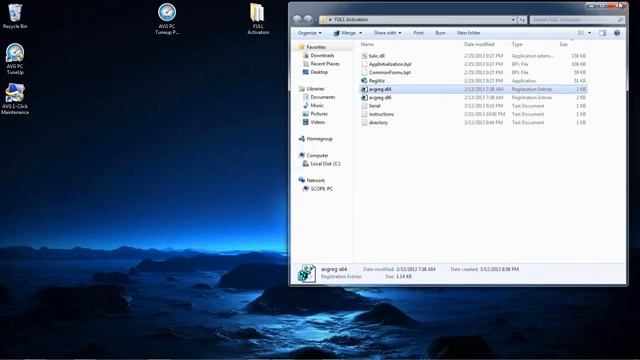Click the 'tulic.dll' file name
This screenshot has height=360, width=640.
coord(377,56)
